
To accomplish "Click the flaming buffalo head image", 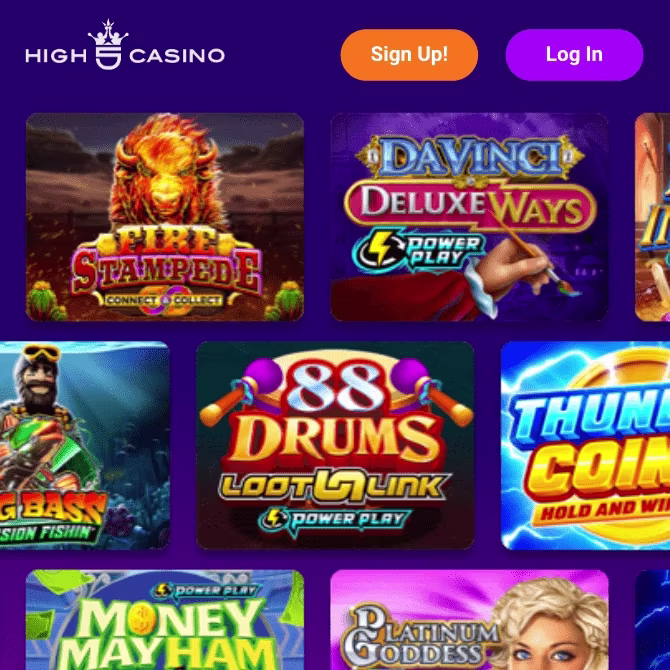I will click(166, 171).
